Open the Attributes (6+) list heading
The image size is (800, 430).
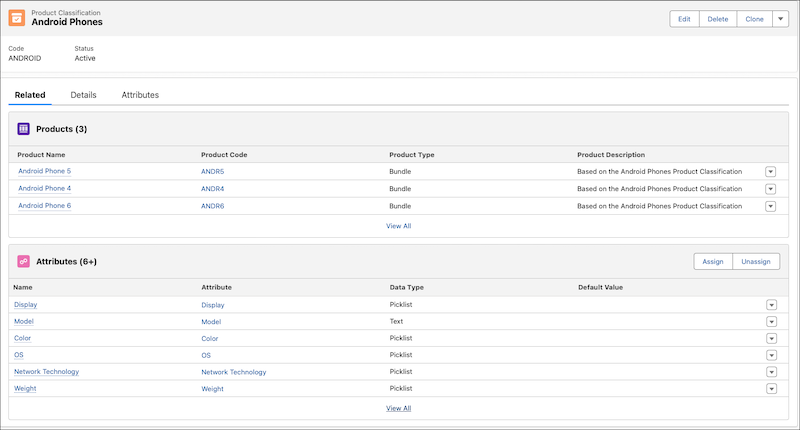click(66, 262)
